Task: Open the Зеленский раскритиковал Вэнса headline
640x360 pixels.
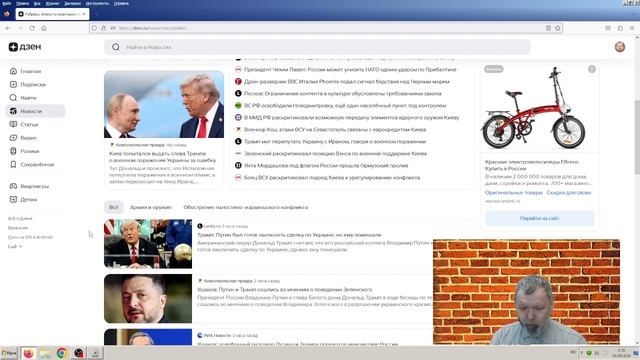Action: pos(335,154)
